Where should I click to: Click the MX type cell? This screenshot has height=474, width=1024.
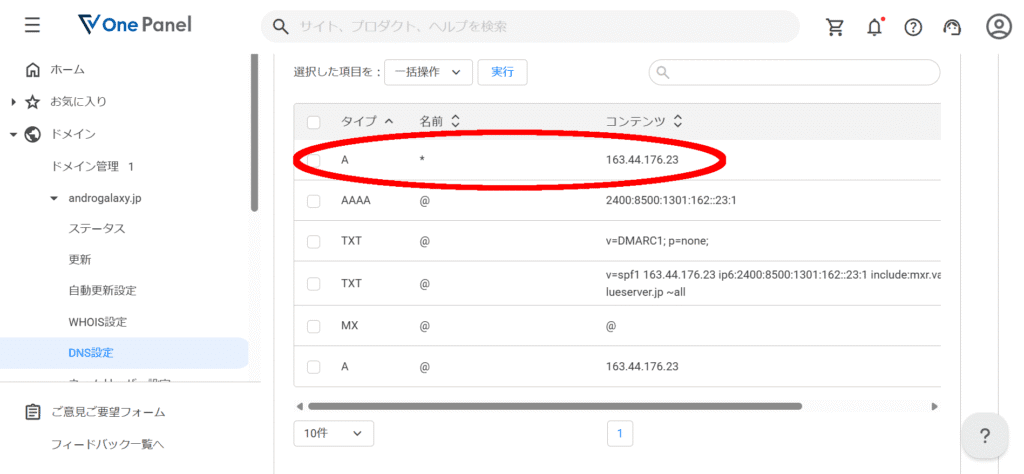point(351,326)
